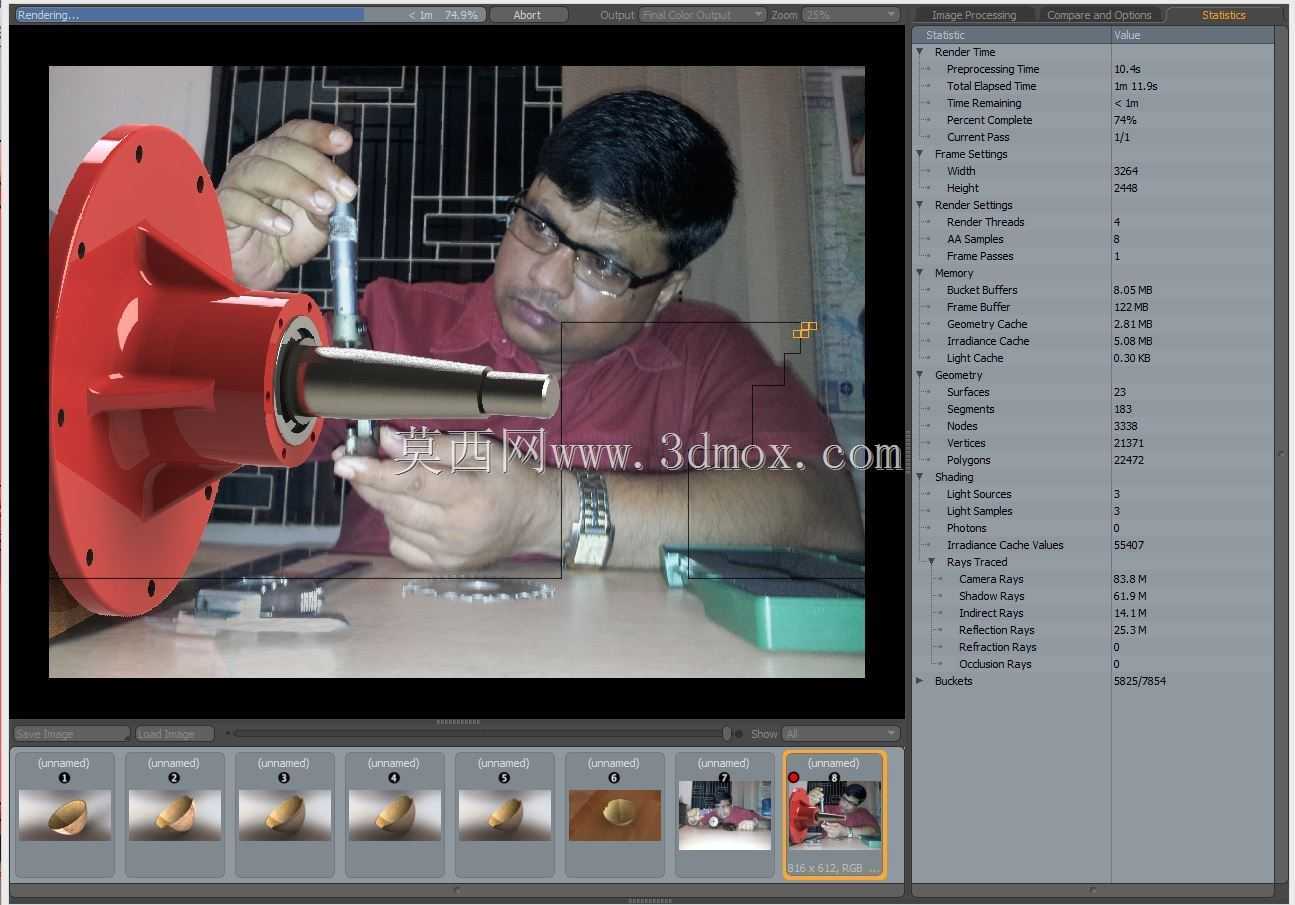
Task: Select the Frame Buffer row
Action: pos(1094,307)
